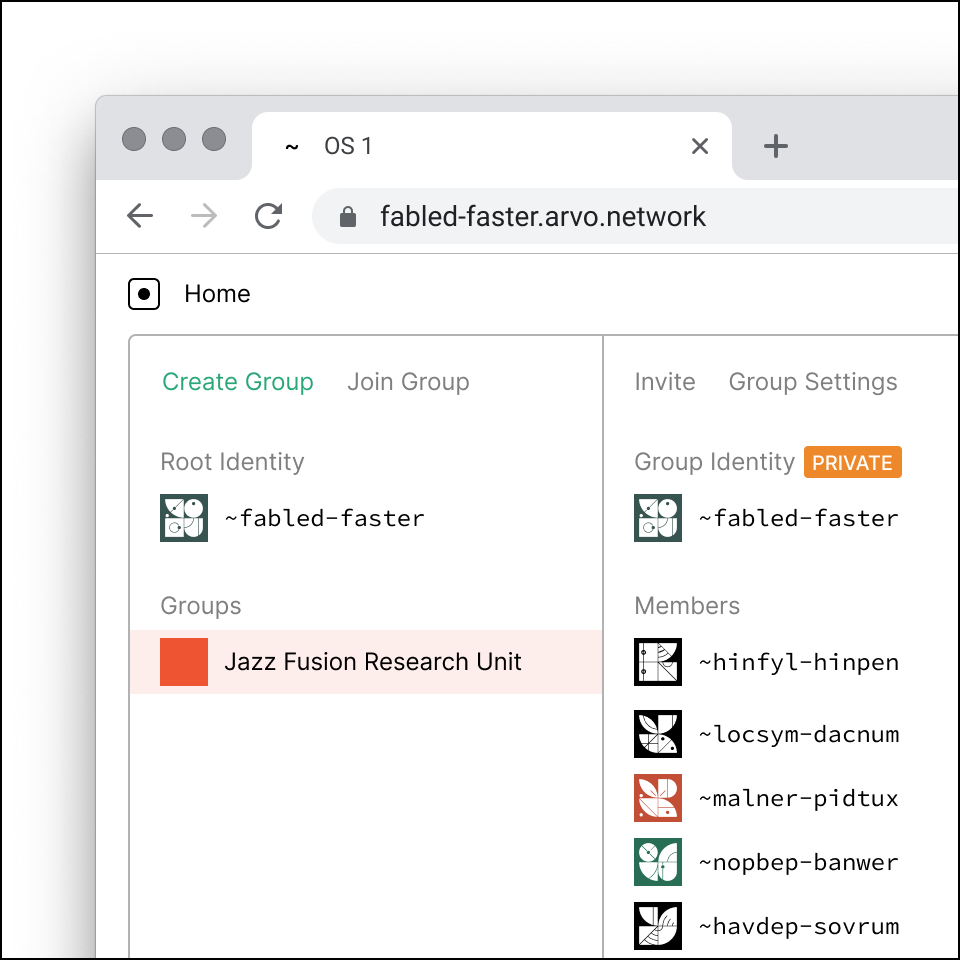
Task: Click the Group Identity sigil for ~fabled-faster
Action: (658, 518)
